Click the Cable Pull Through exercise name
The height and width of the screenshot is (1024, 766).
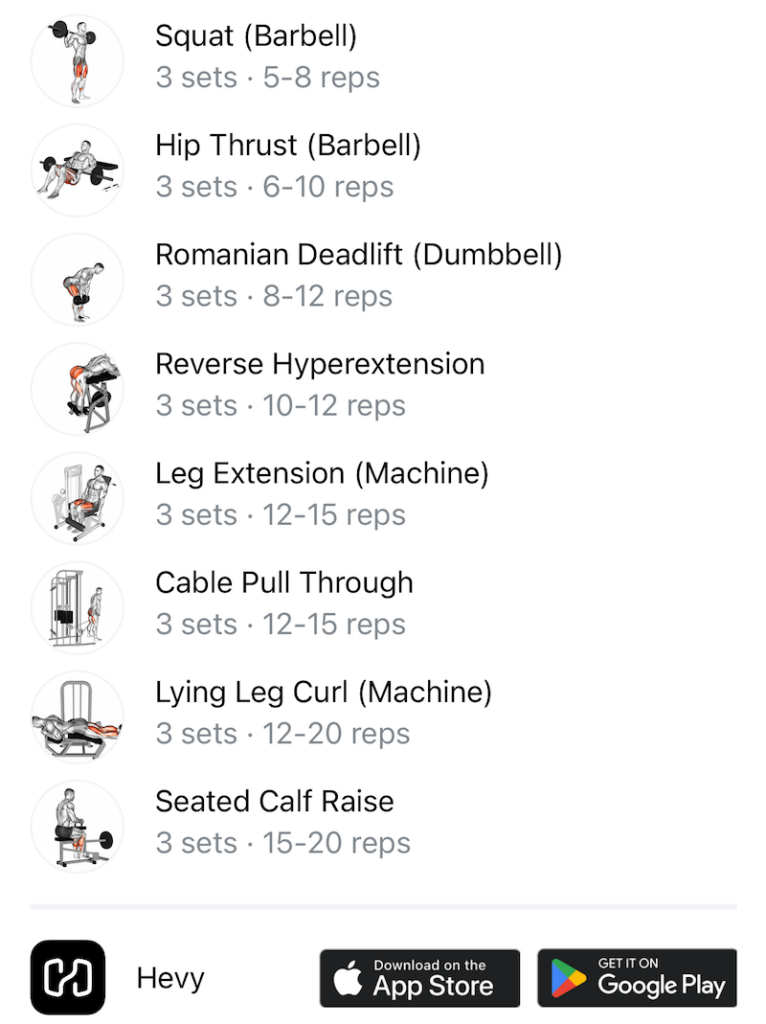(x=284, y=583)
